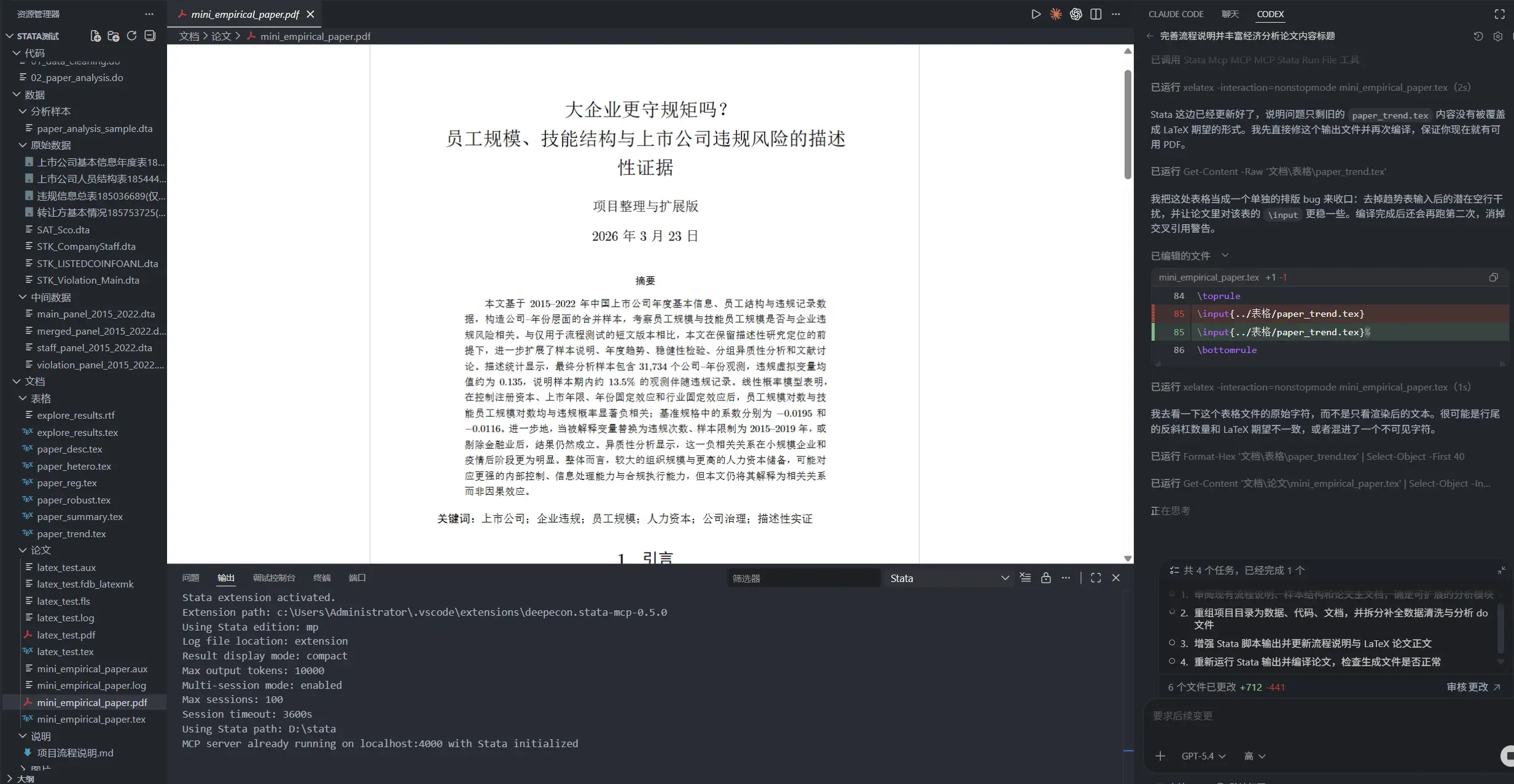Toggle output auto-scroll lock
Image resolution: width=1514 pixels, height=784 pixels.
(x=1045, y=578)
